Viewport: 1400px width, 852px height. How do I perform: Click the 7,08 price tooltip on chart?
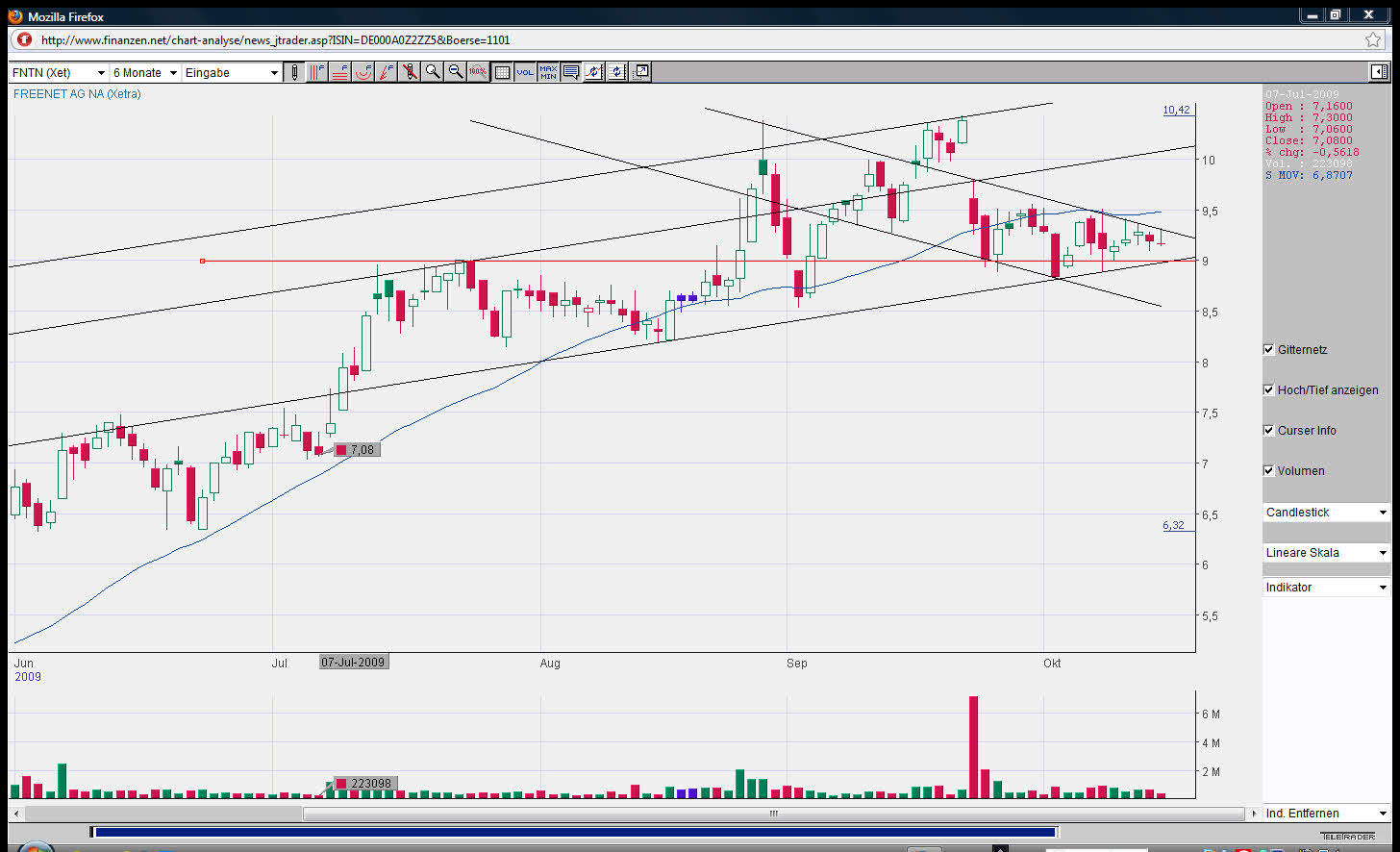(357, 450)
